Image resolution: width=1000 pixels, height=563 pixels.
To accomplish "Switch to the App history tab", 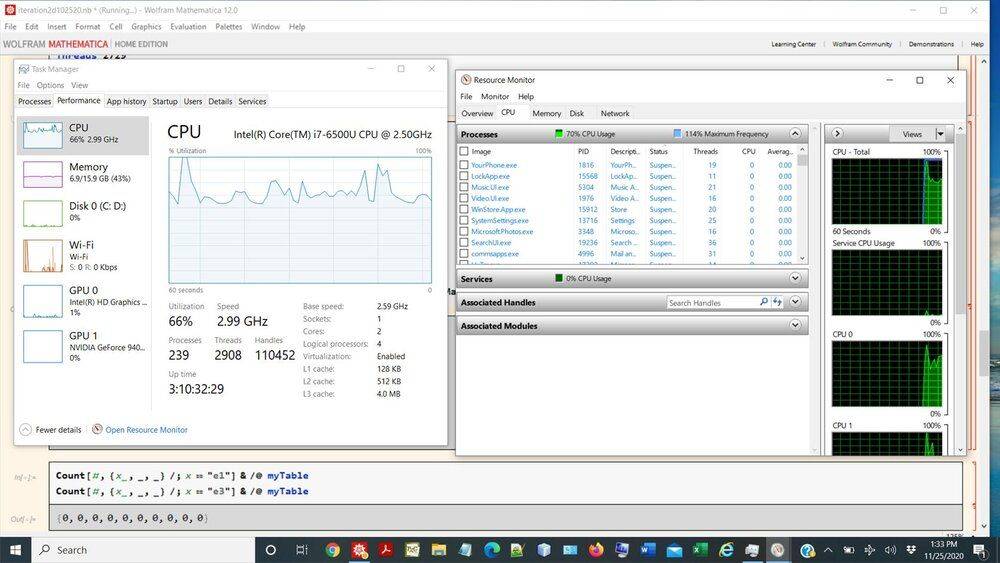I will tap(126, 101).
